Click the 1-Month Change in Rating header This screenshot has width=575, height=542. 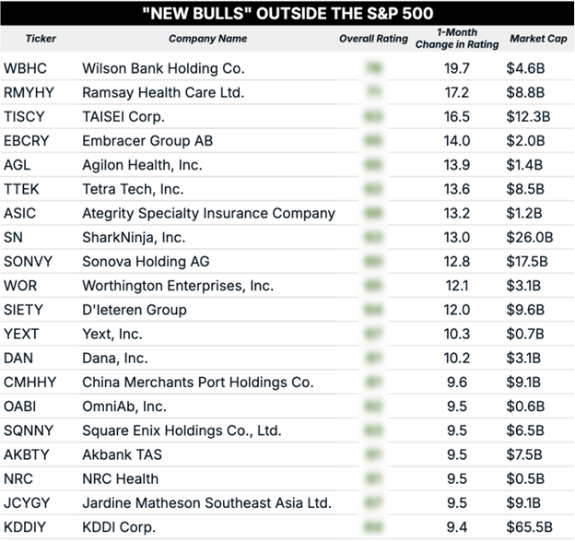tap(457, 38)
